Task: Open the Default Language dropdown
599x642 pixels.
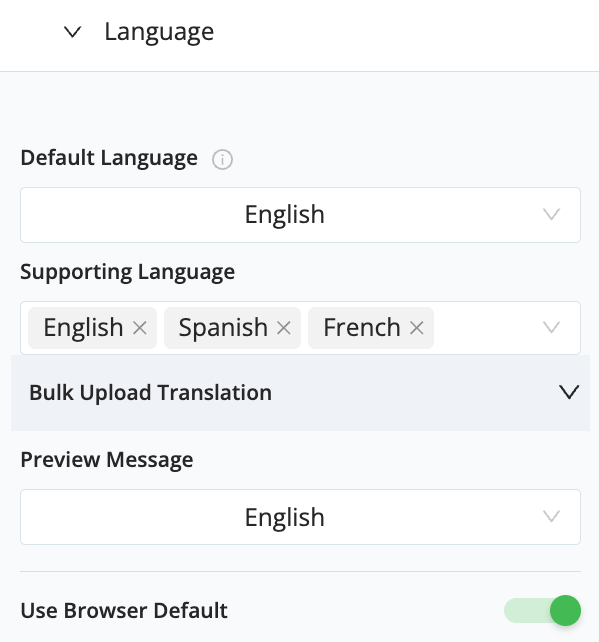Action: [x=301, y=215]
